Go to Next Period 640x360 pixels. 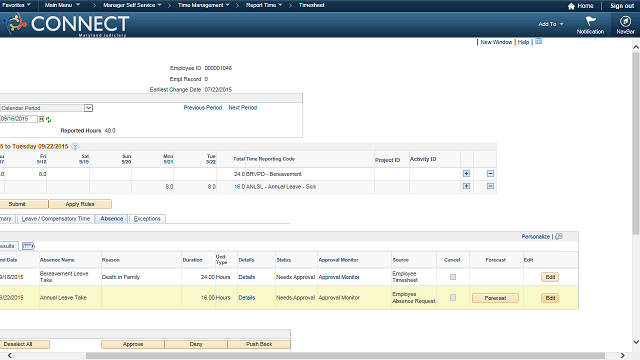click(242, 108)
